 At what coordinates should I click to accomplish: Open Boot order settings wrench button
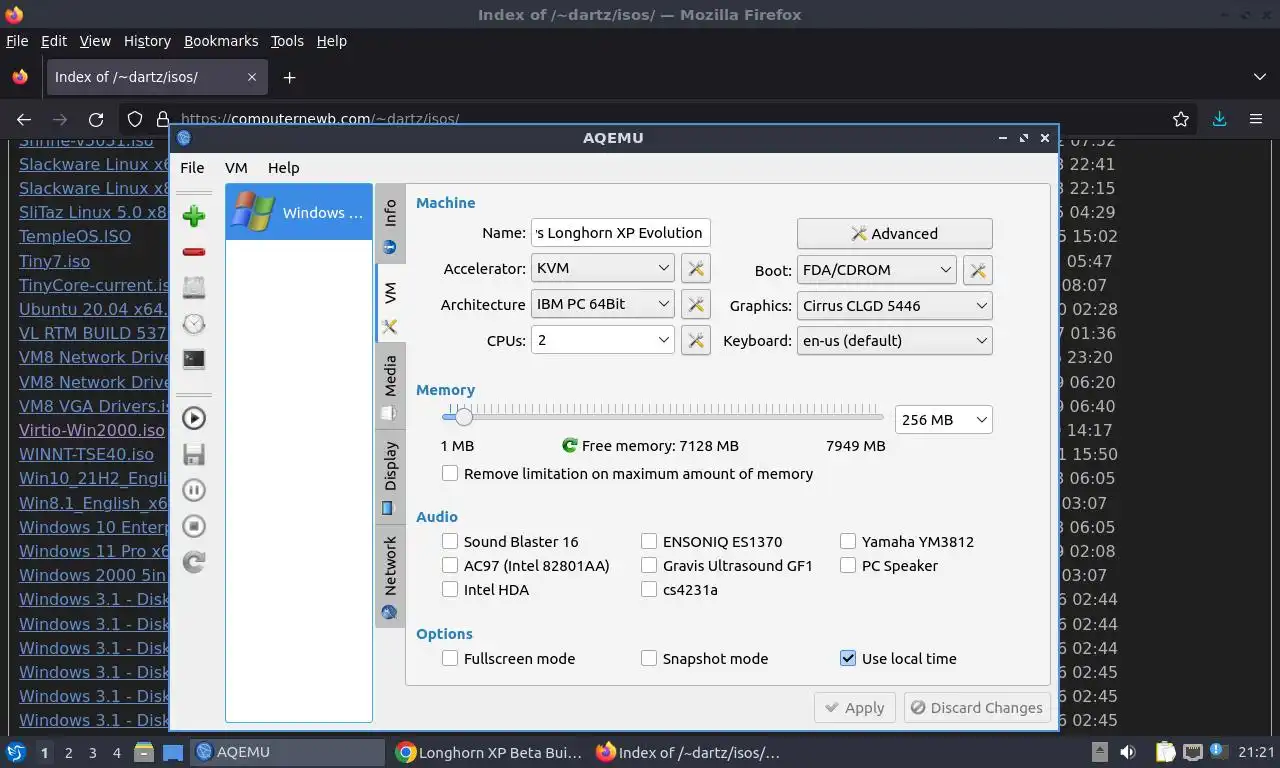click(x=978, y=269)
